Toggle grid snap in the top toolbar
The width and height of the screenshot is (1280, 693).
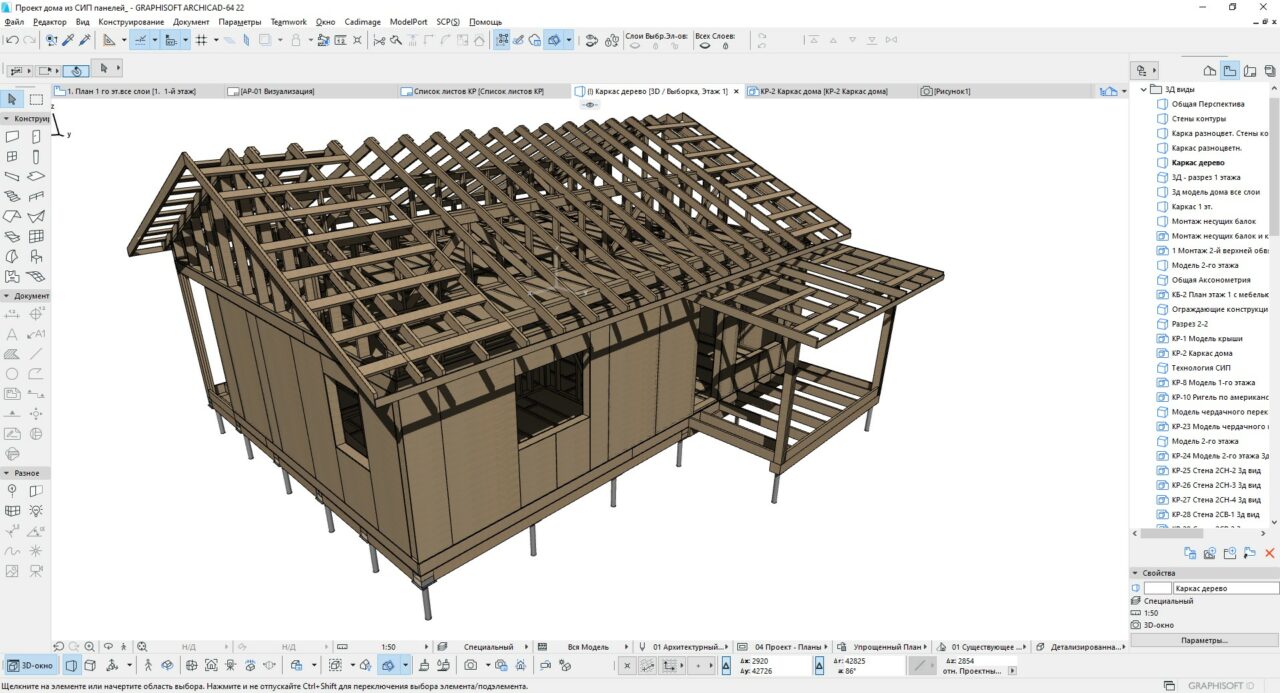[201, 40]
